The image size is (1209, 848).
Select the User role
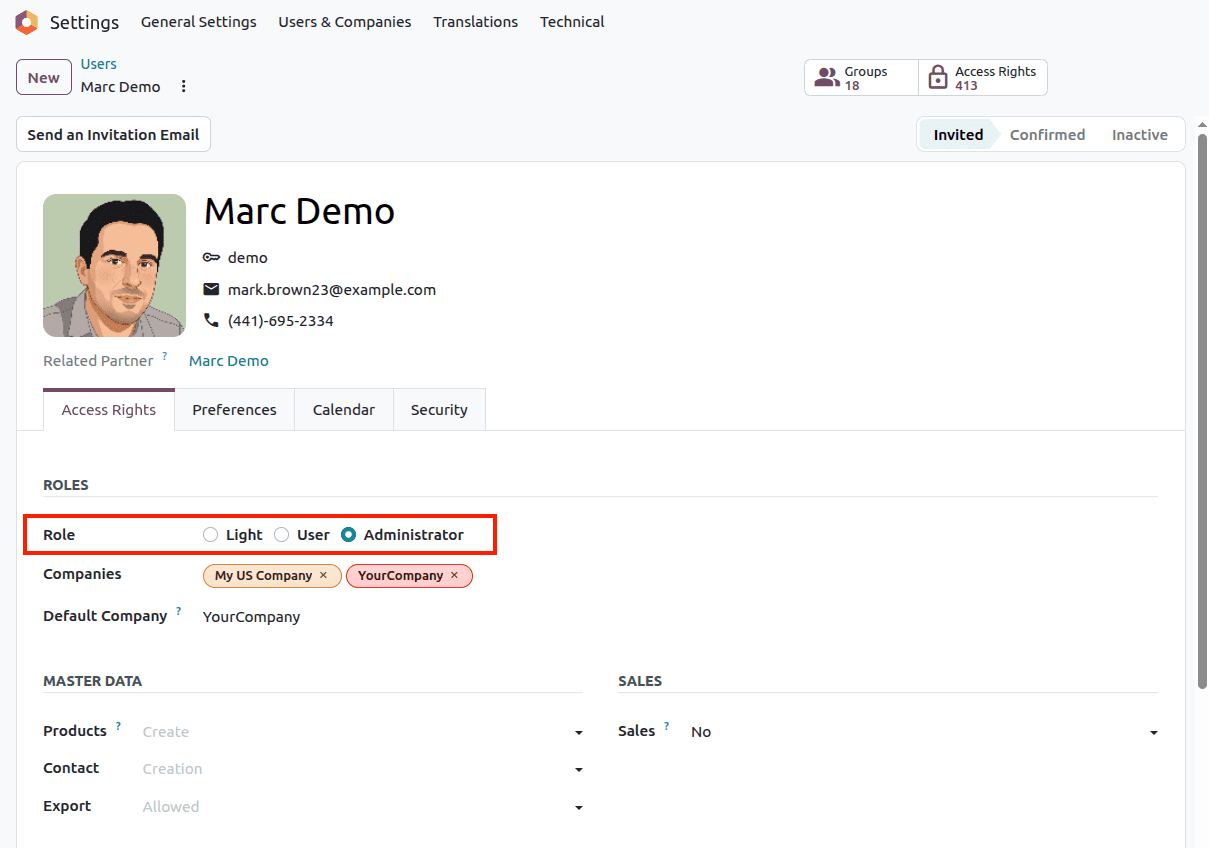(282, 535)
